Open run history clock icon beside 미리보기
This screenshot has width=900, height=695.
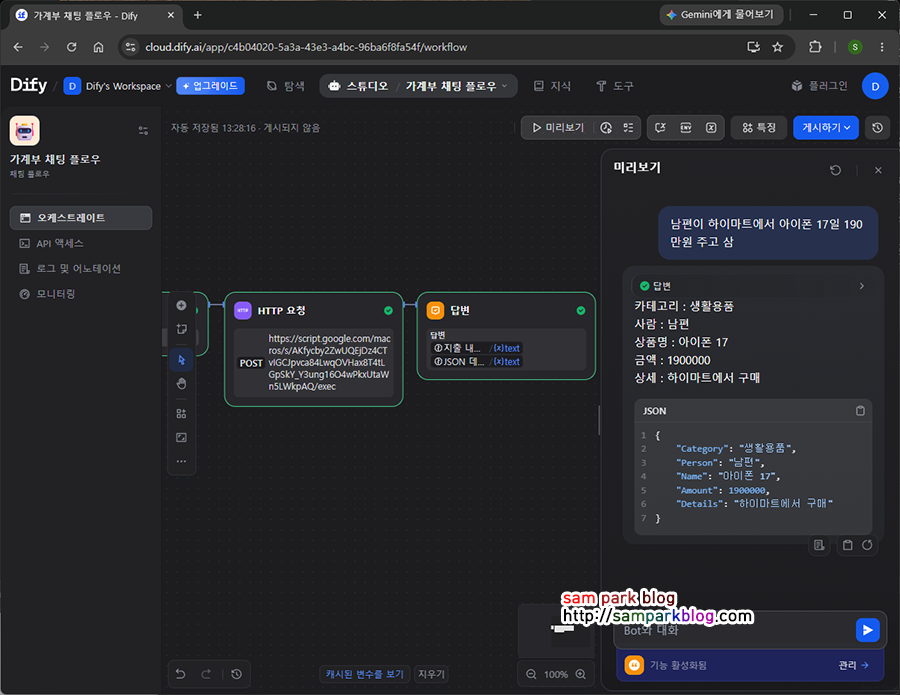(606, 127)
